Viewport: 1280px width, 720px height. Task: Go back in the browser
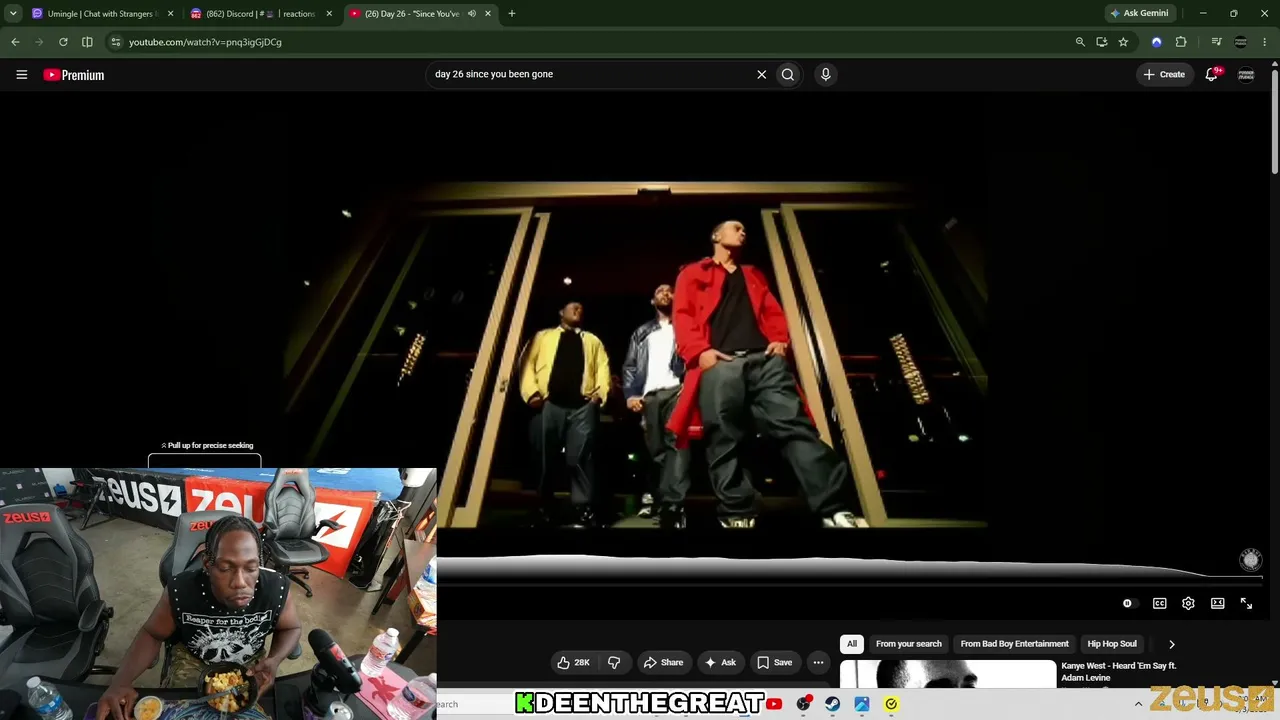15,42
